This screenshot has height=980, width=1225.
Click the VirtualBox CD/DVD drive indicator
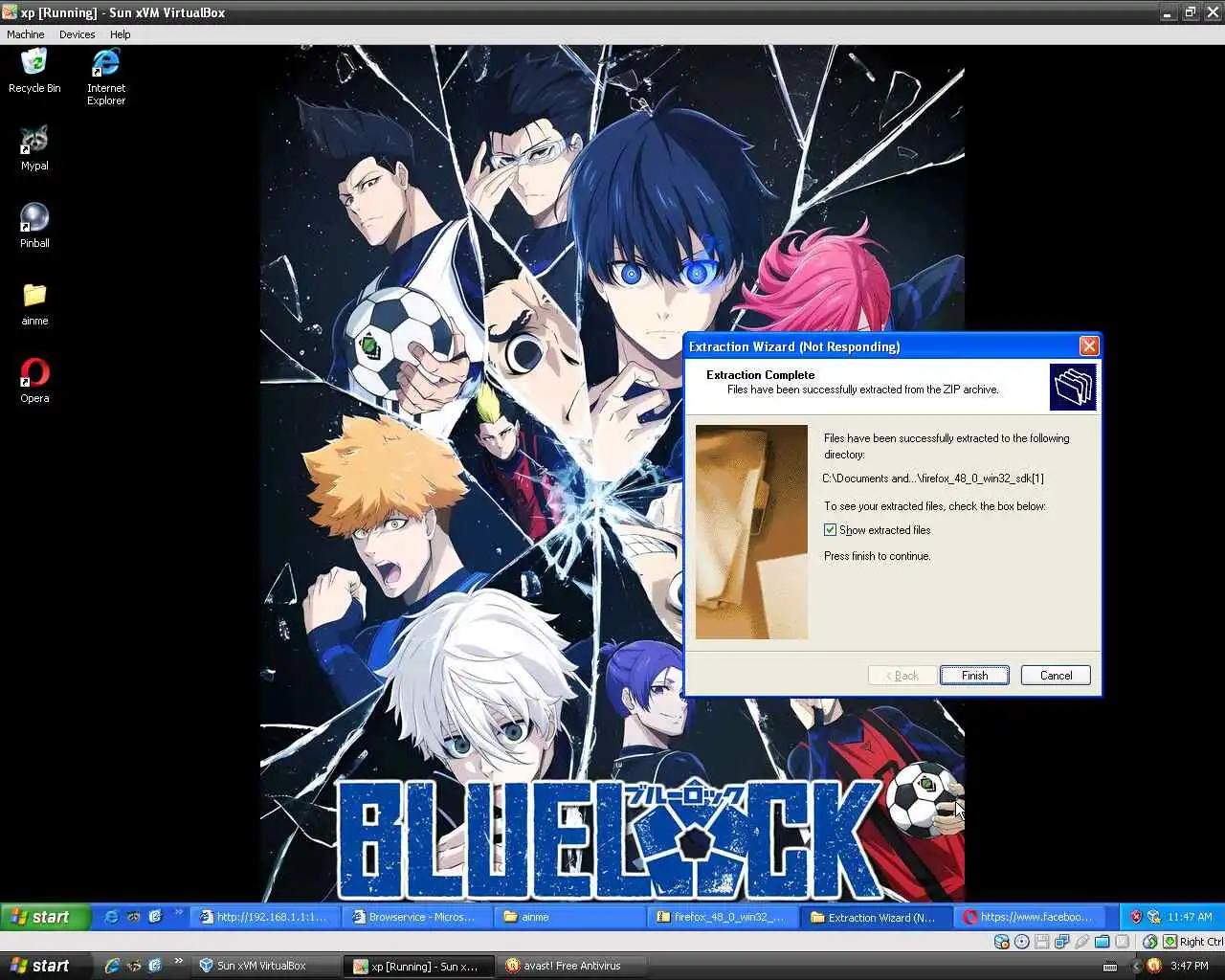click(1022, 942)
